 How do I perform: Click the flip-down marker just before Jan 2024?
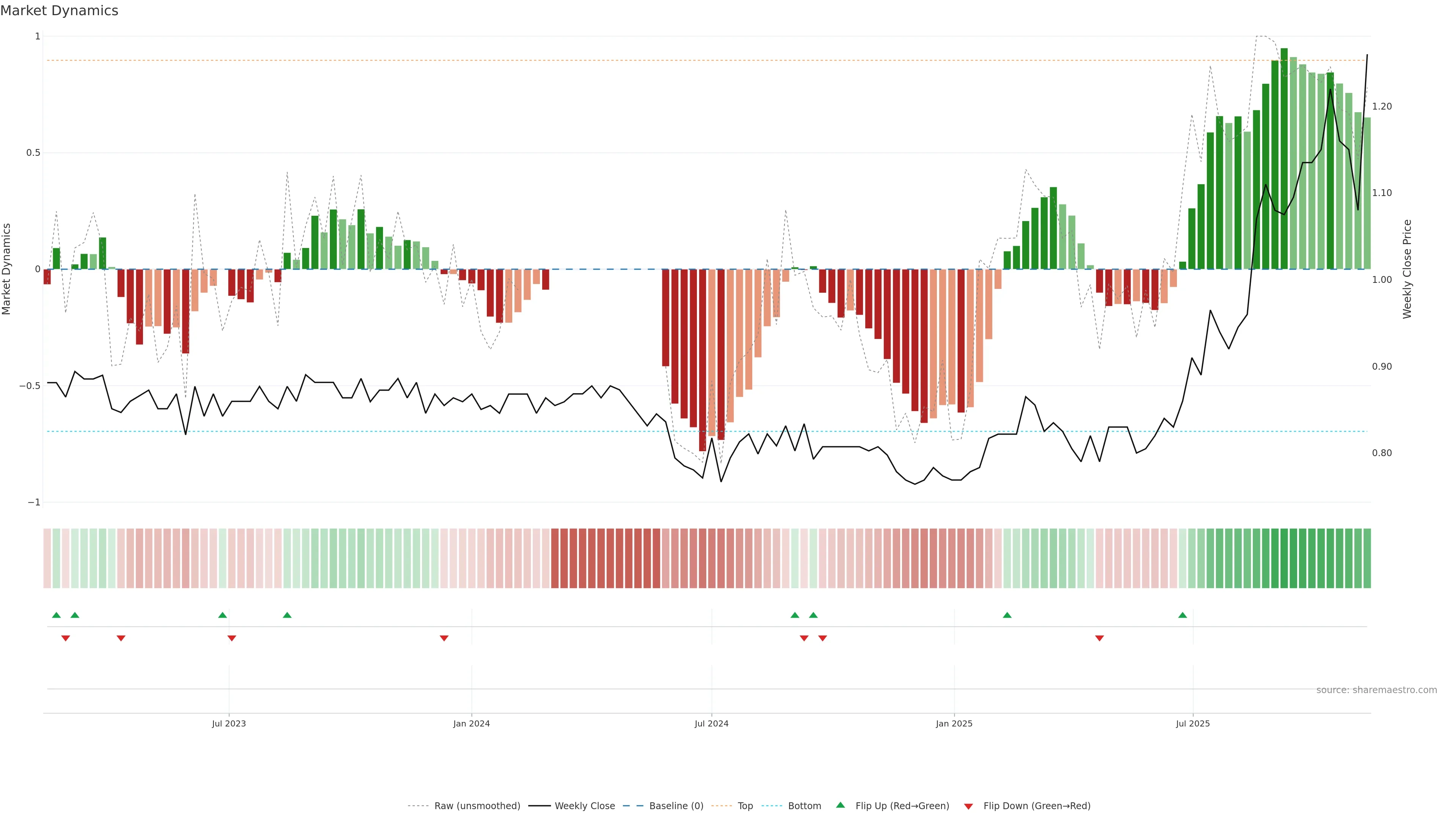[444, 638]
